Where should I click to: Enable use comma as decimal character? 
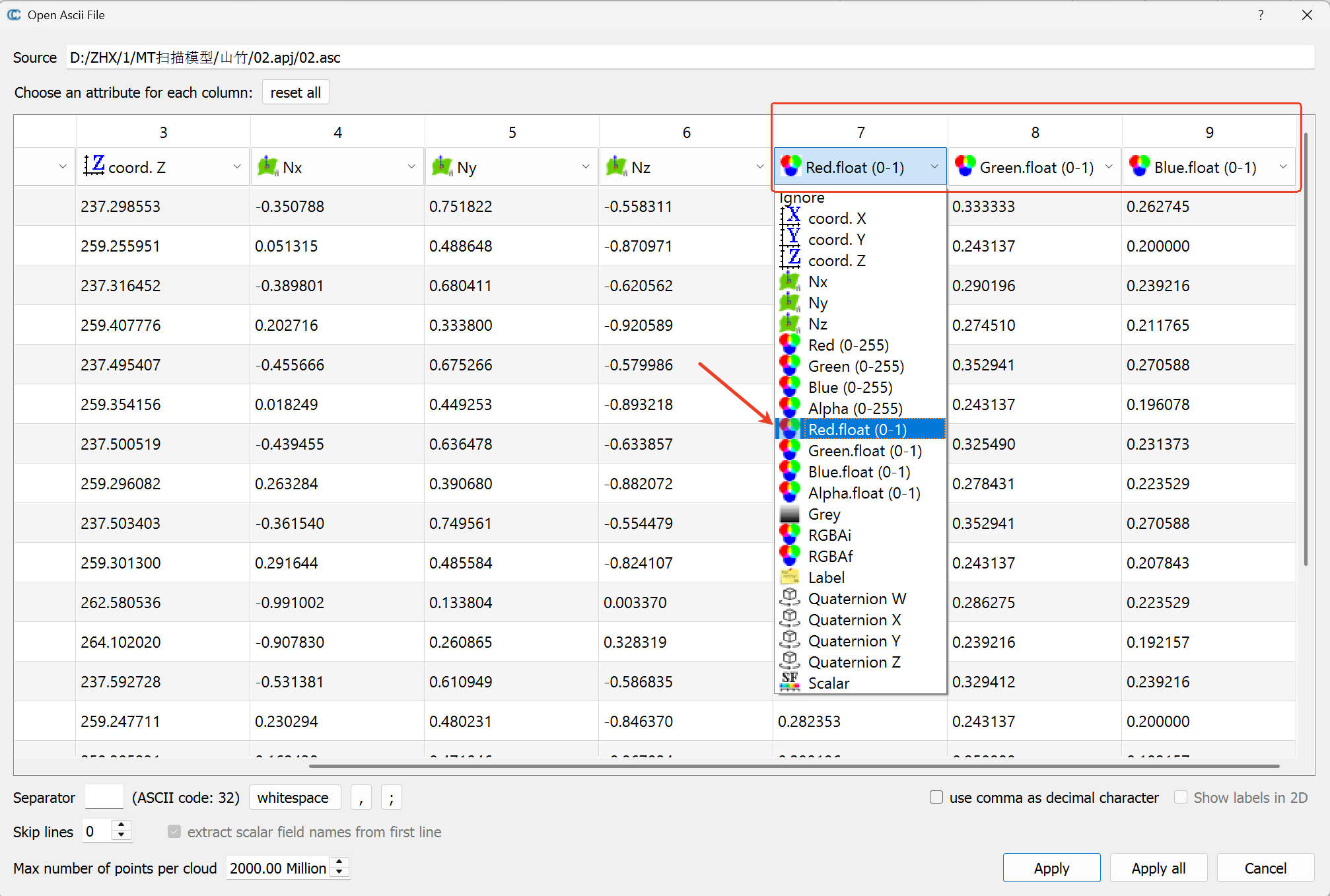point(936,797)
